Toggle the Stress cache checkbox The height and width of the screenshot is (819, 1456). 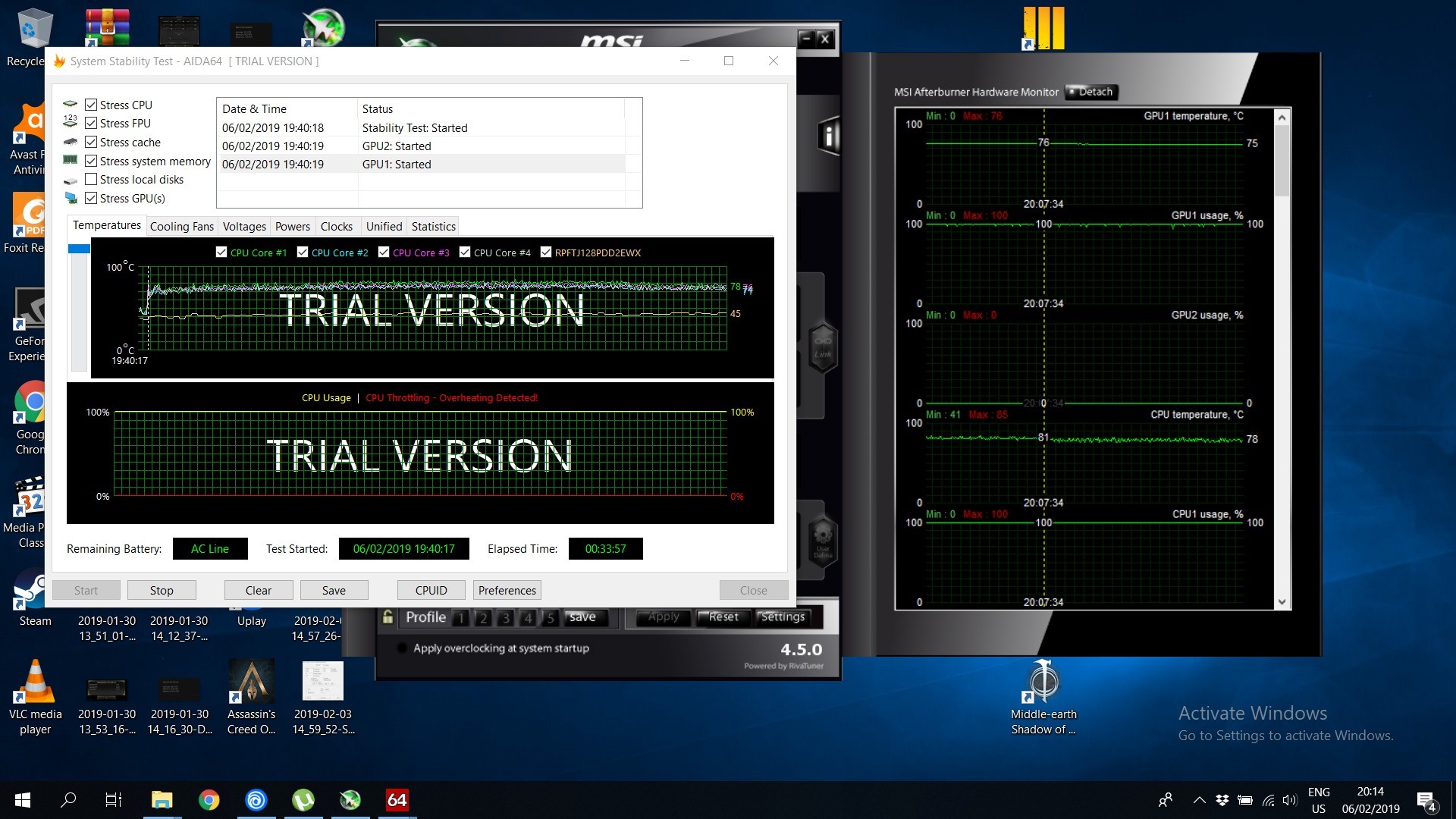click(x=91, y=142)
